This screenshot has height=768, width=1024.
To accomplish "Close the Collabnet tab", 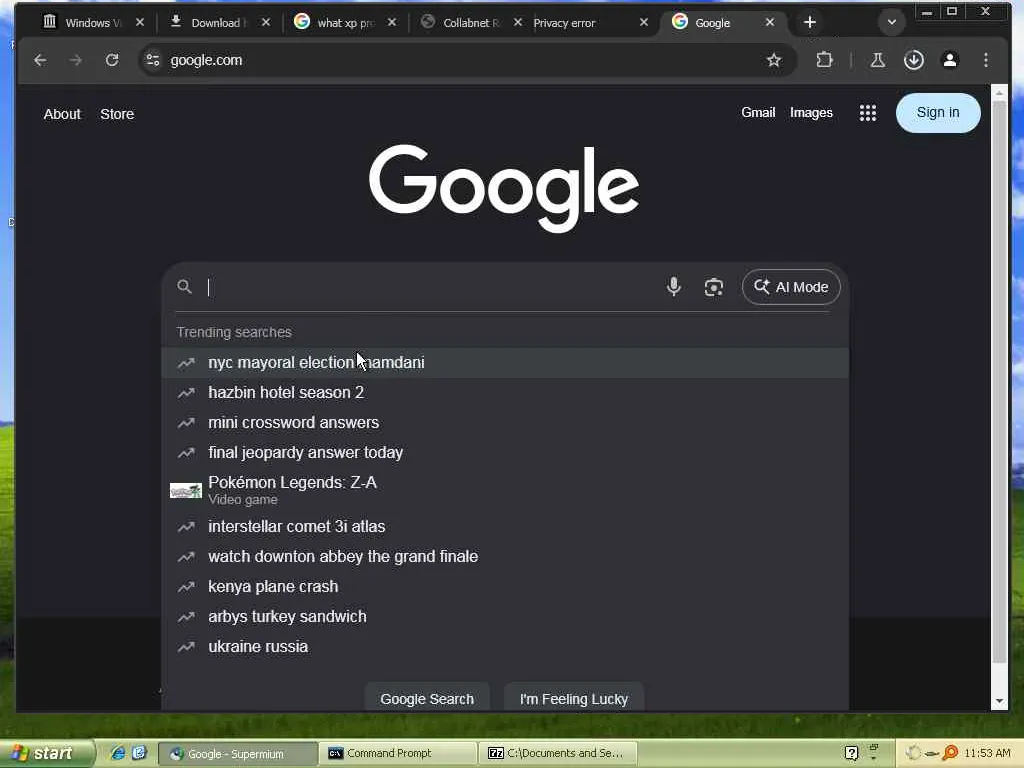I will pos(518,22).
